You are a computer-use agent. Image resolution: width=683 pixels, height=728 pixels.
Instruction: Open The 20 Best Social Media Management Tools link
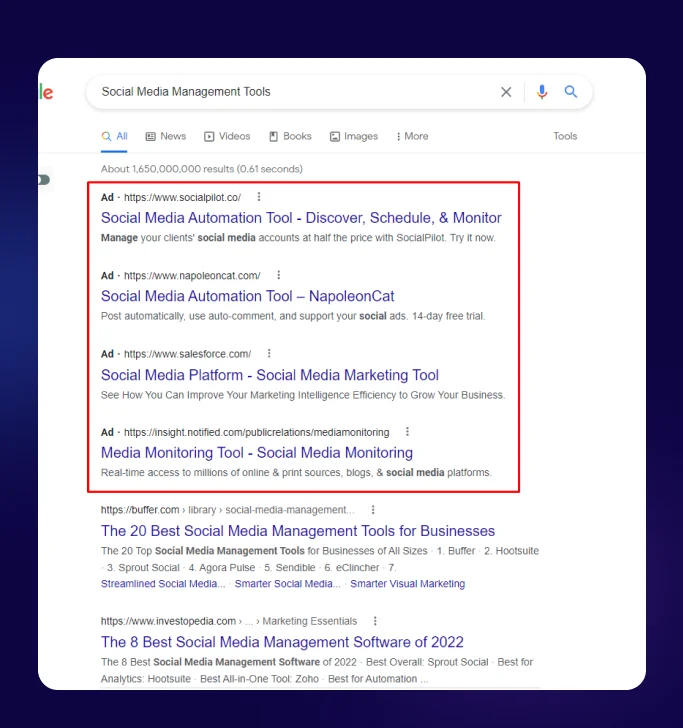click(x=298, y=531)
